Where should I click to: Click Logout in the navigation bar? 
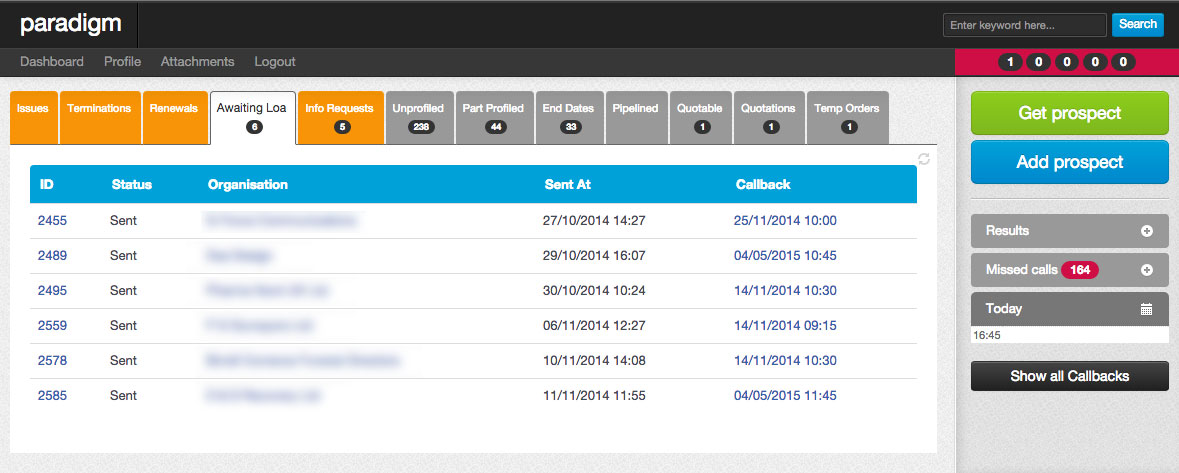click(x=275, y=62)
